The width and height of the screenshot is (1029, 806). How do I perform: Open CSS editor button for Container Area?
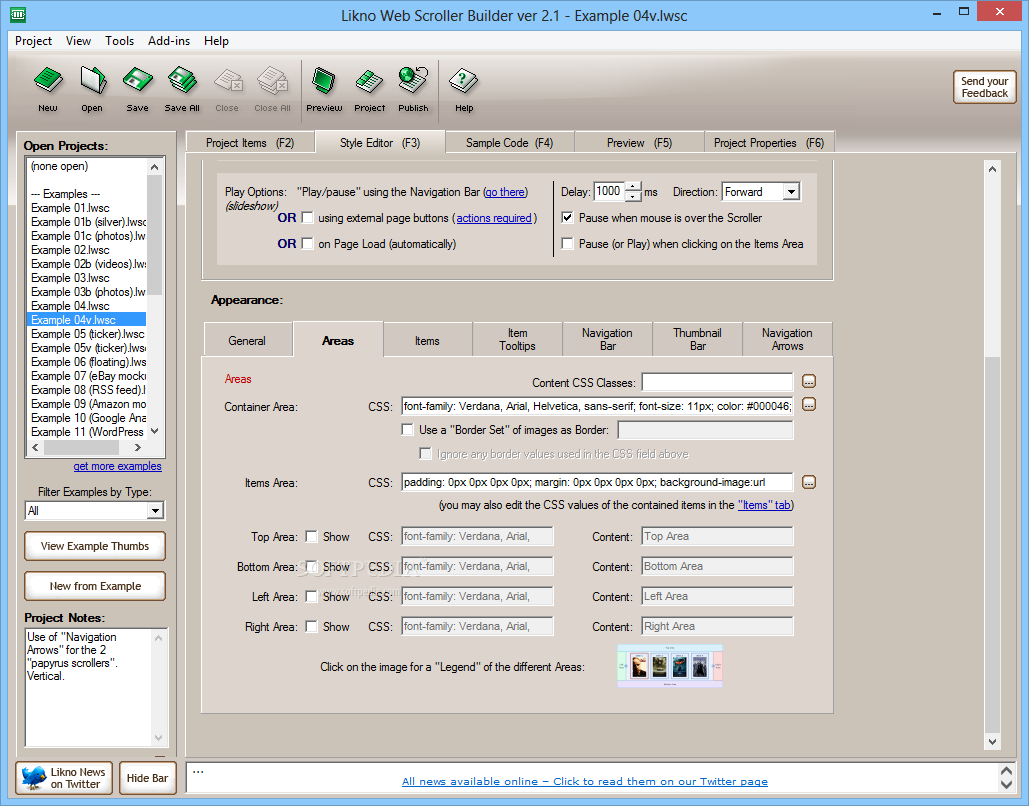pos(809,405)
